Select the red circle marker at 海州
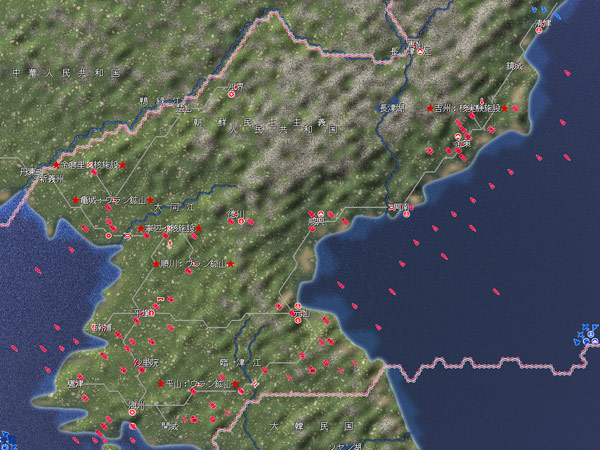Screen dimensions: 600x450 click(132, 413)
